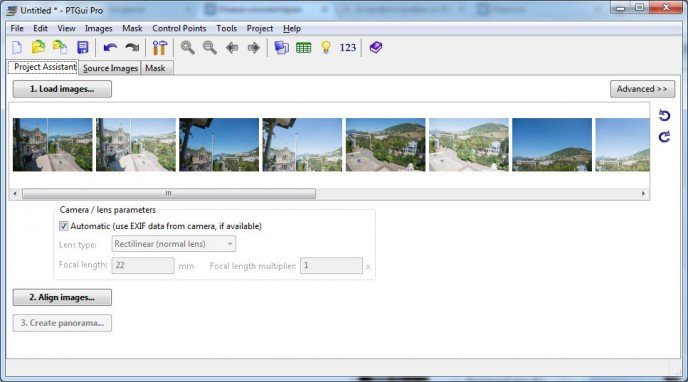Expand Advanced options button
Viewport: 688px width, 382px height.
point(642,89)
